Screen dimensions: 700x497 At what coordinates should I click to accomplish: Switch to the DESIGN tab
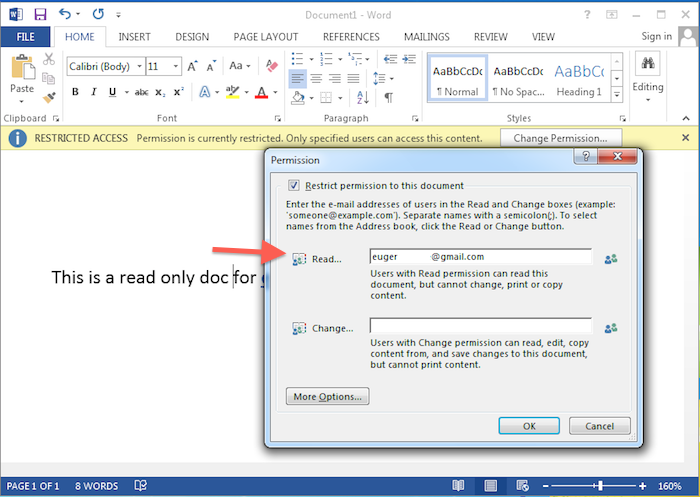coord(192,37)
